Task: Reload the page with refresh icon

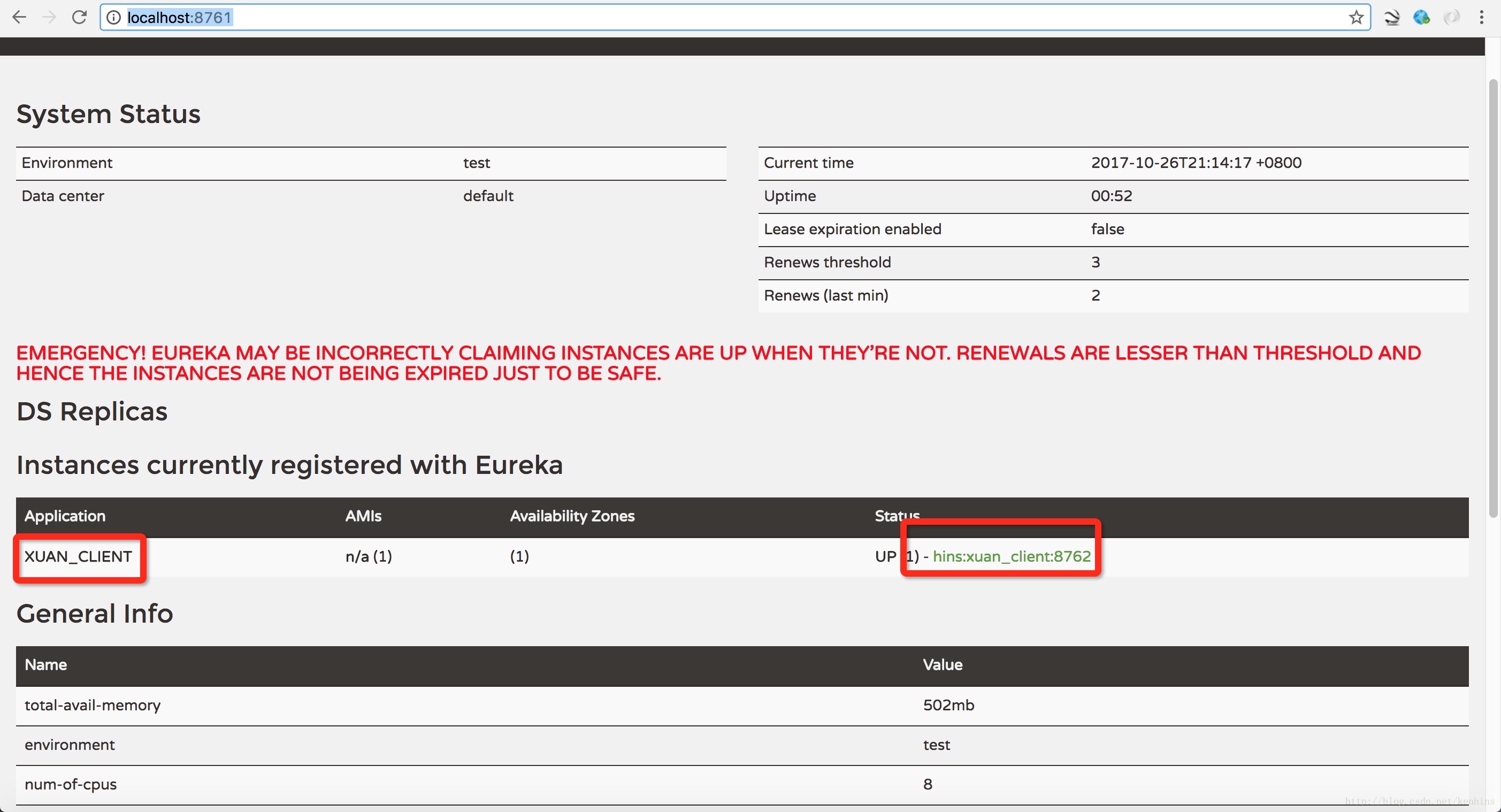Action: (x=79, y=18)
